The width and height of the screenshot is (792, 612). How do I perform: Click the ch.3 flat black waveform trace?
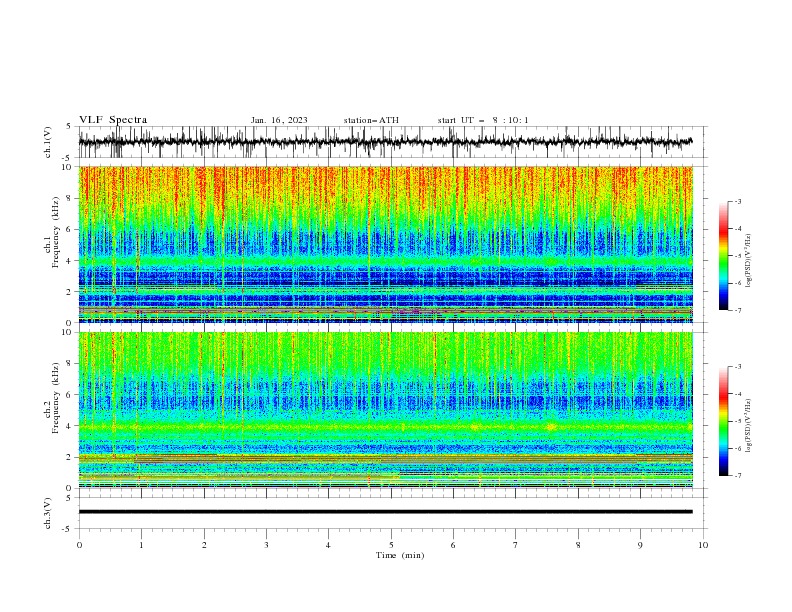pyautogui.click(x=385, y=512)
